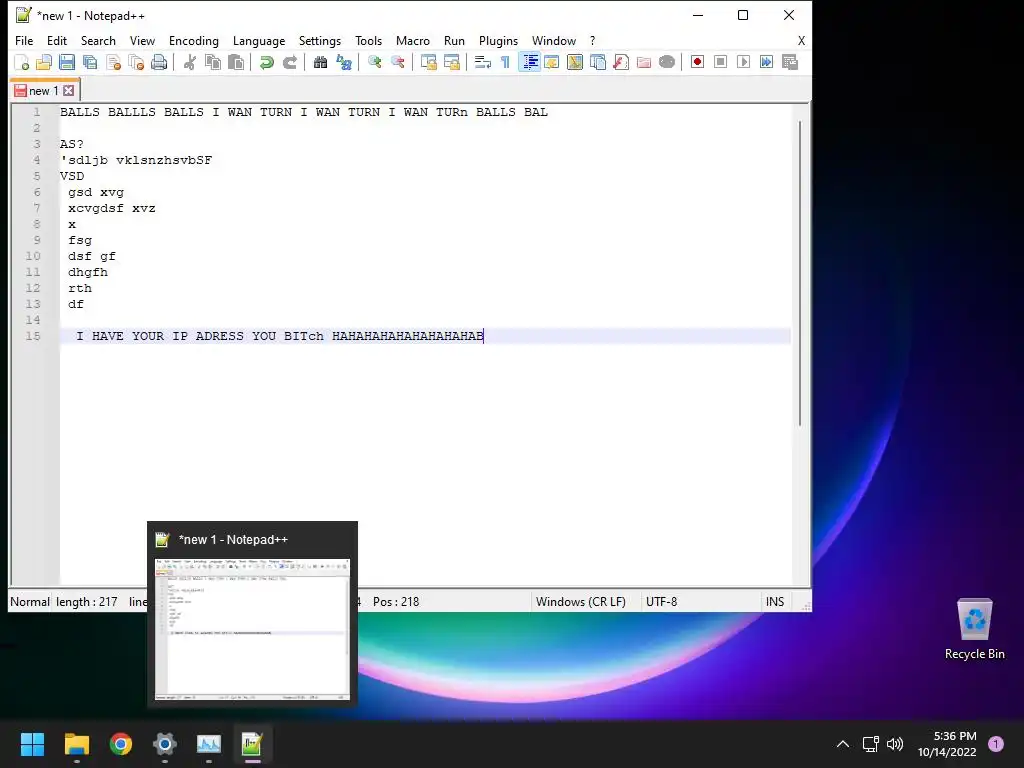Open Find with the binoculars icon
This screenshot has width=1024, height=768.
[x=320, y=63]
